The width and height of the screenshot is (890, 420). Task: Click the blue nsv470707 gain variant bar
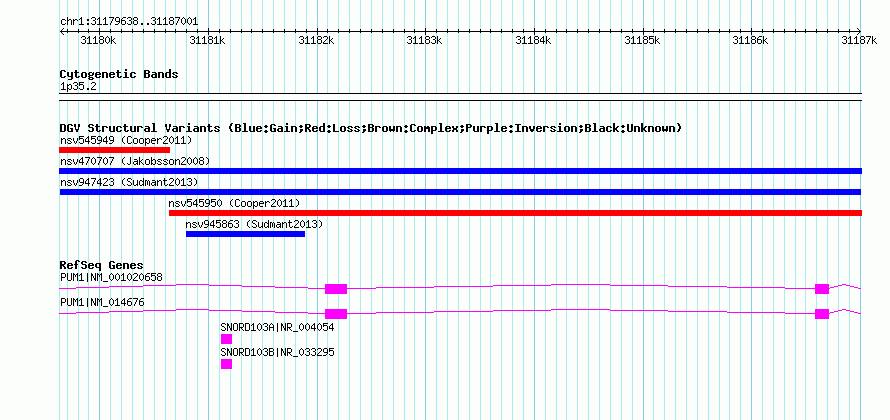coord(460,171)
